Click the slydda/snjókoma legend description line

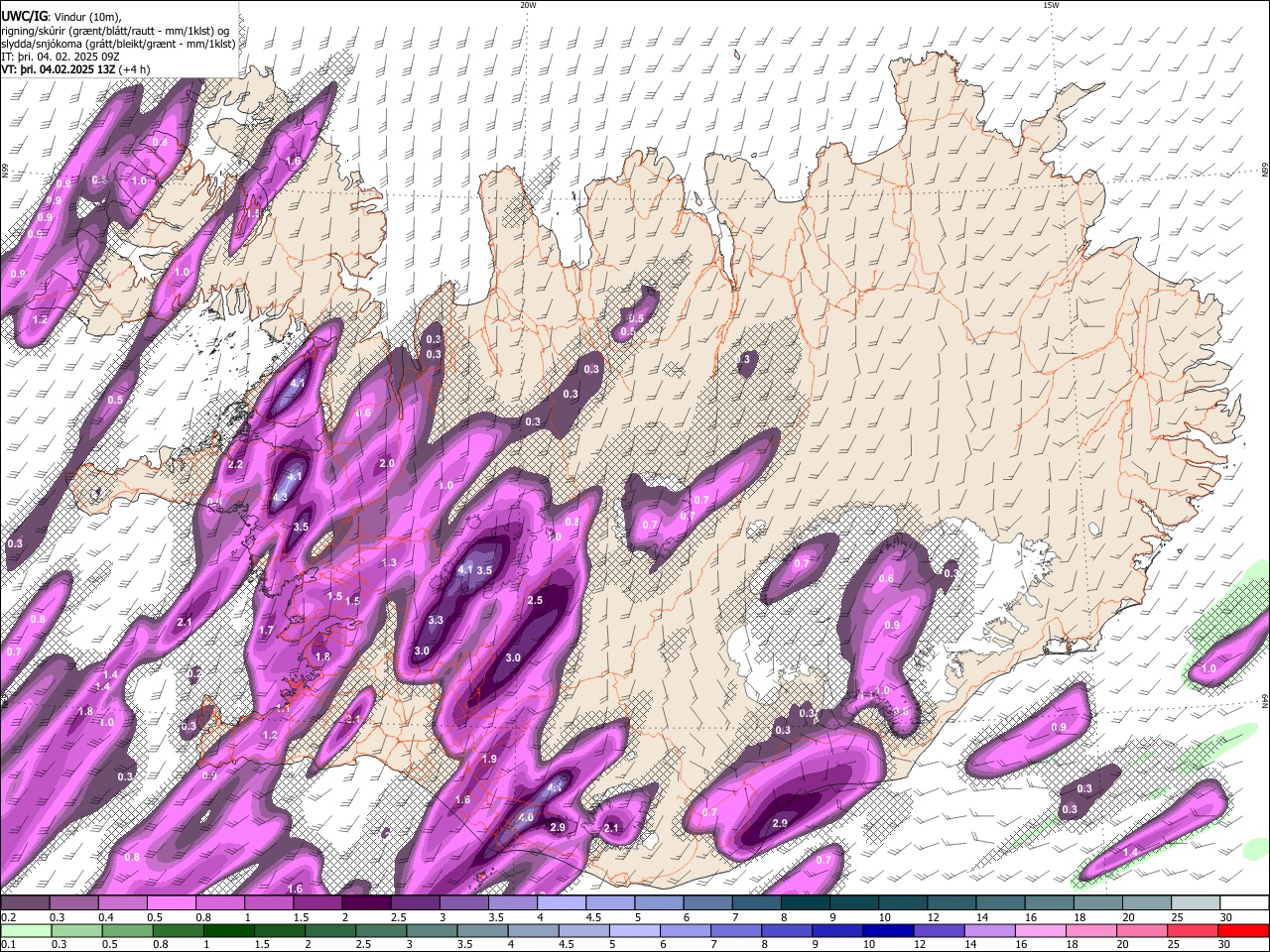[x=118, y=43]
